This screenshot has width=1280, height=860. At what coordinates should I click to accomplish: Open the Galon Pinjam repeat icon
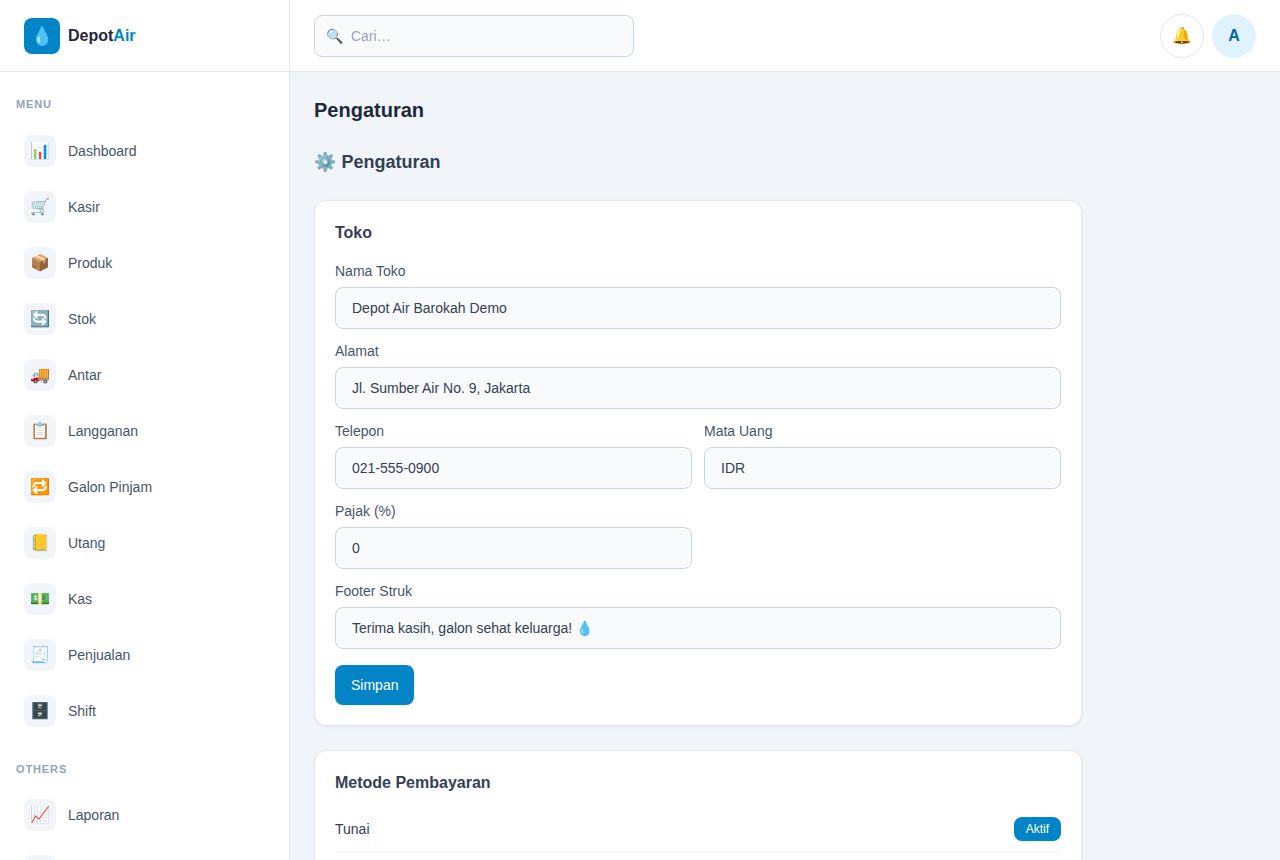click(40, 487)
